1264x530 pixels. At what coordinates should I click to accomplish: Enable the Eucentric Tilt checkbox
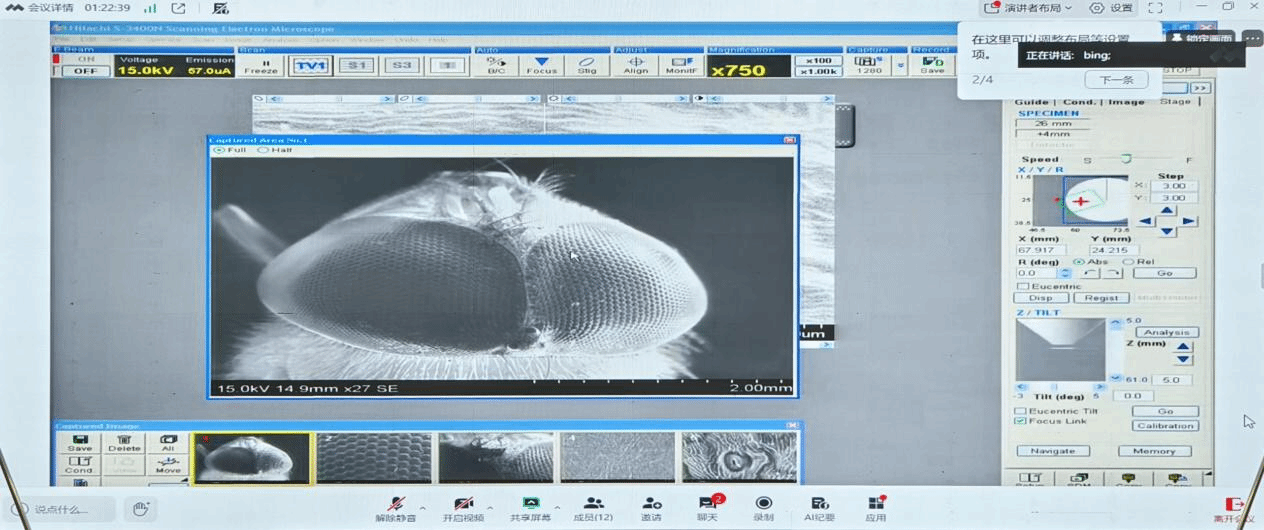1020,411
